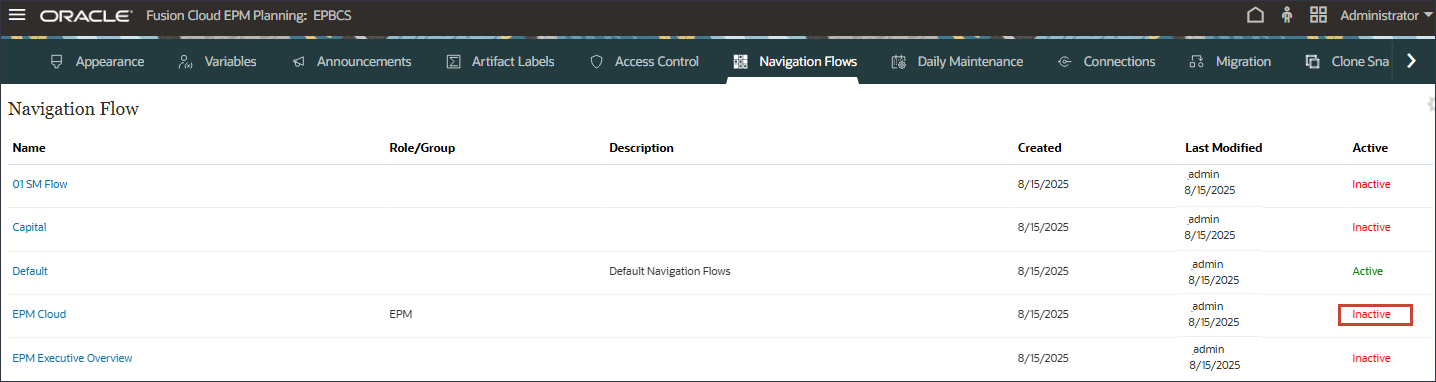Click the Announcements megaphone icon
The image size is (1436, 382).
298,61
